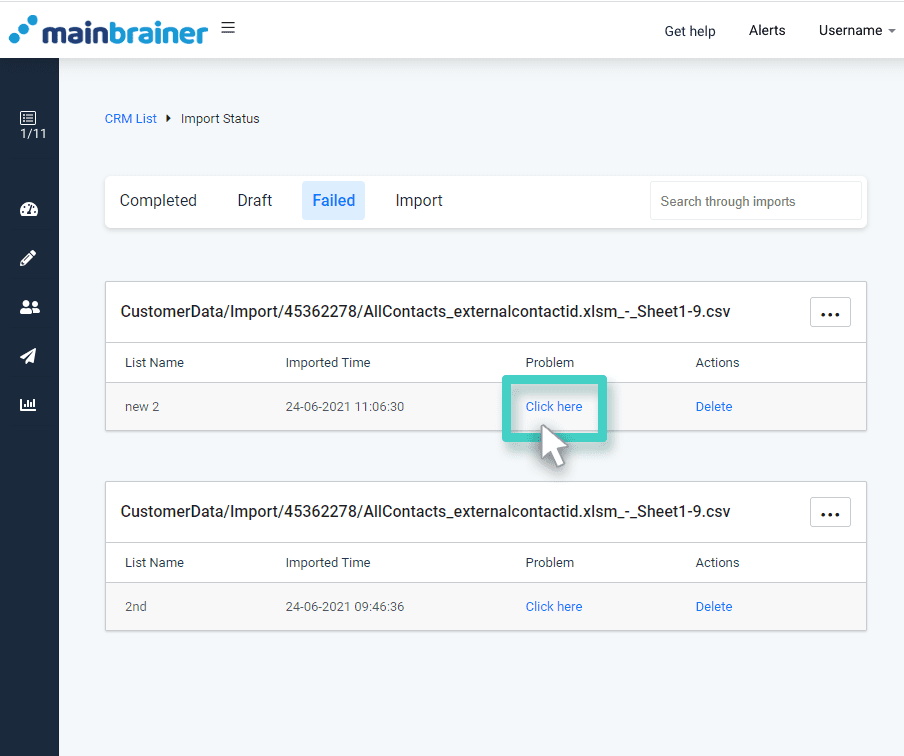Click the Get help link
904x756 pixels.
[689, 31]
